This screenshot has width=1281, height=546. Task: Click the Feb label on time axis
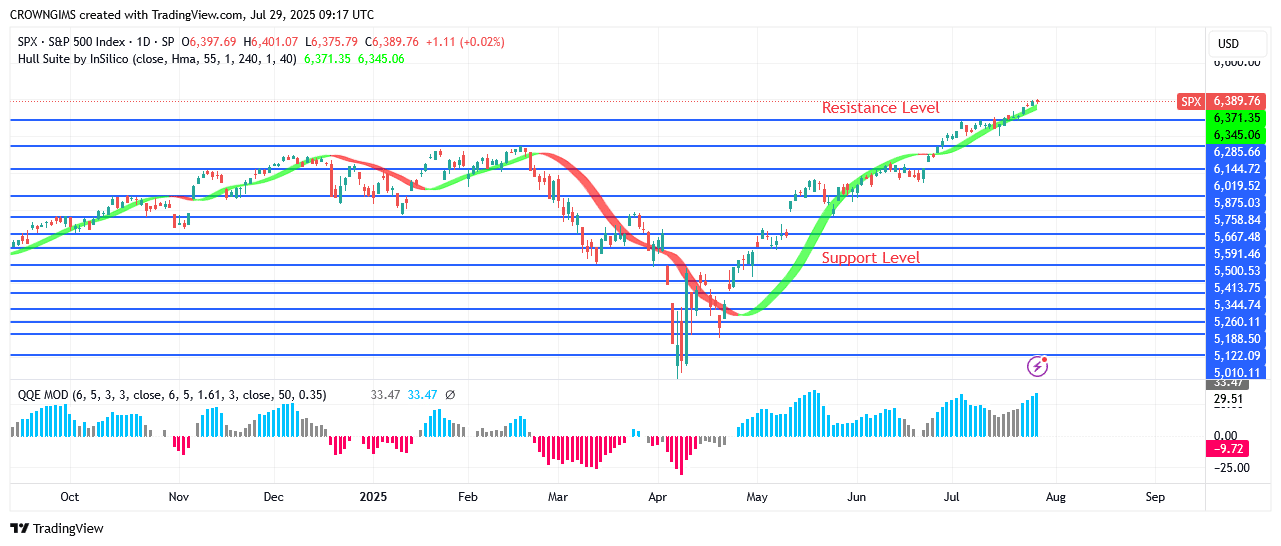click(466, 496)
